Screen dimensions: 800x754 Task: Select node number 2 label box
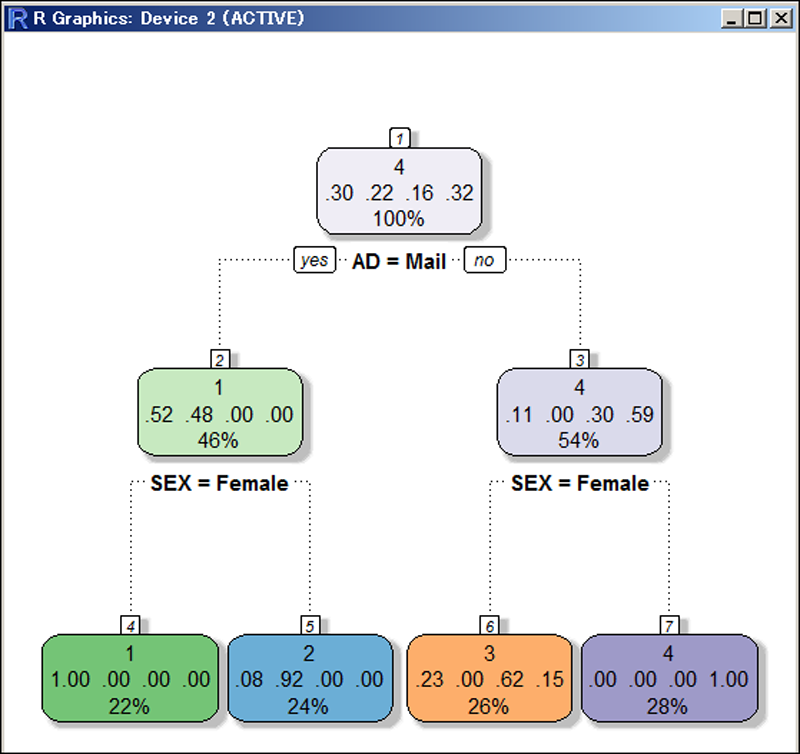[220, 359]
